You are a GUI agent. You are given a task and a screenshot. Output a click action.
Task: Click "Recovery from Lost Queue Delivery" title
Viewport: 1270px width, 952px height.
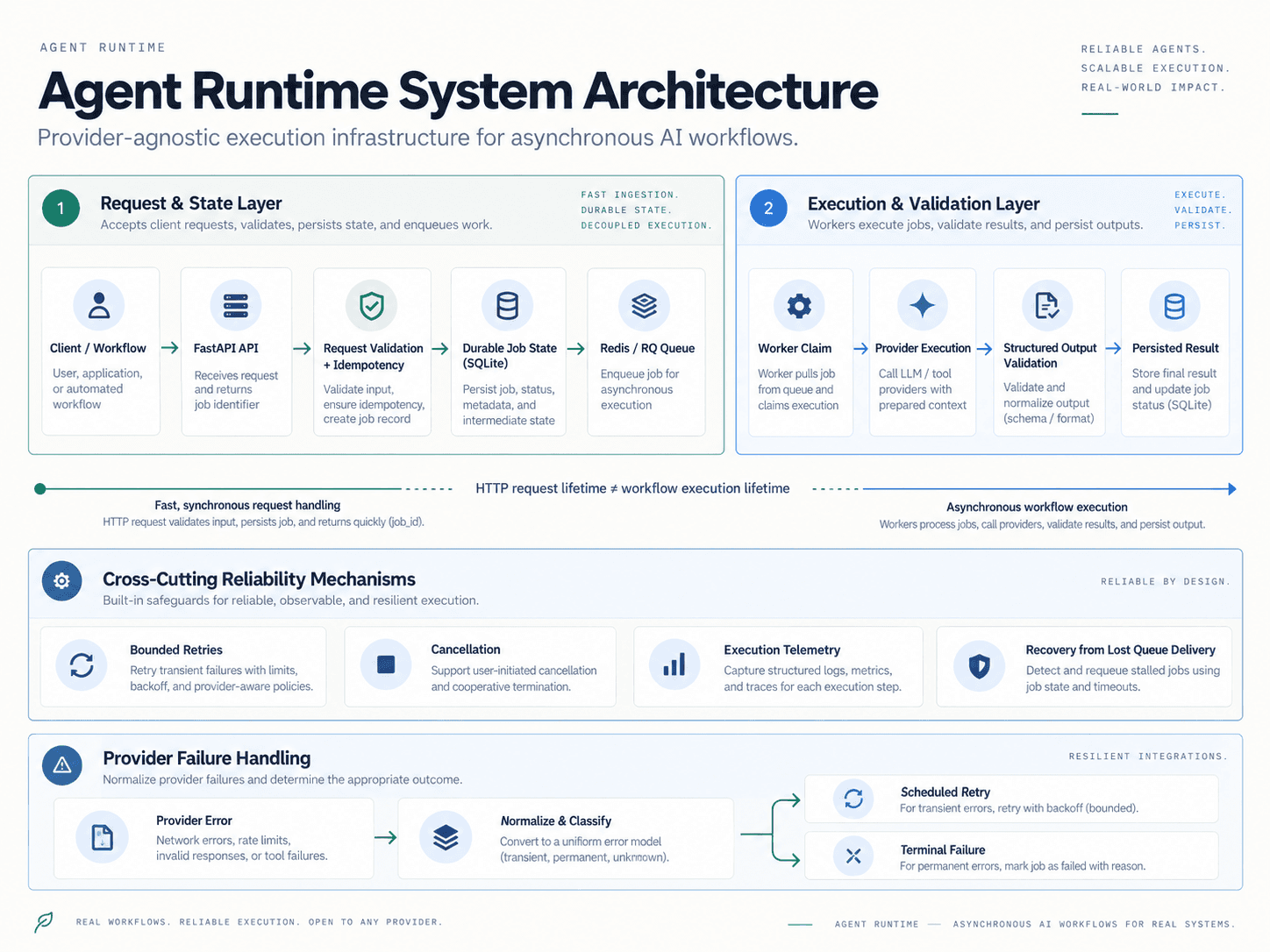click(x=1121, y=650)
